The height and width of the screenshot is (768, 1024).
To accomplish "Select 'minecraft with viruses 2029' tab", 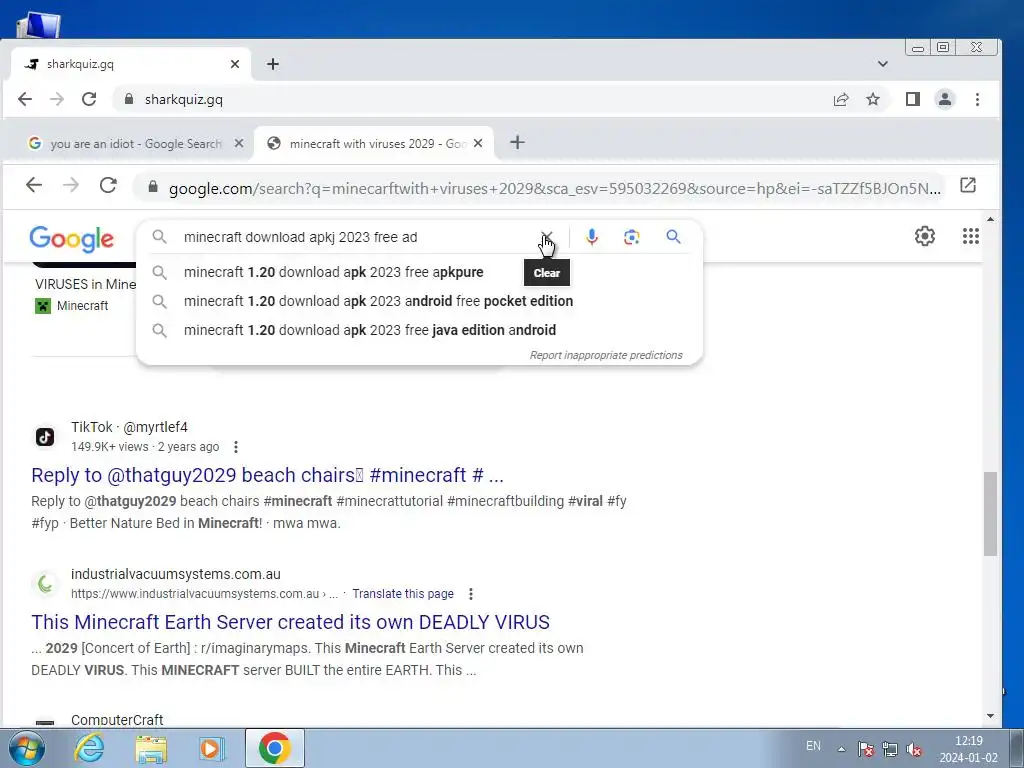I will [x=374, y=144].
